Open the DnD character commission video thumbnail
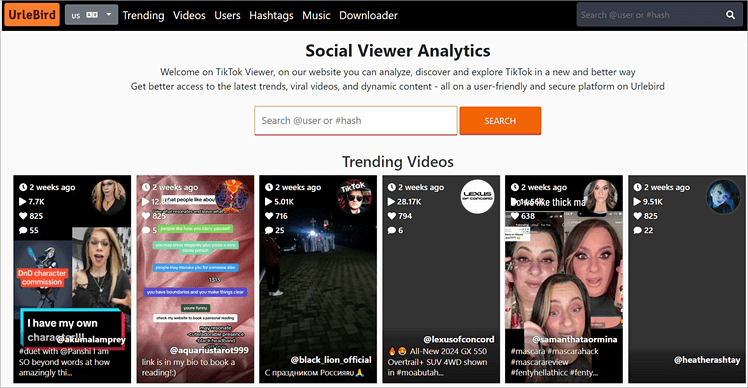Viewport: 748px width, 388px height. coord(72,279)
